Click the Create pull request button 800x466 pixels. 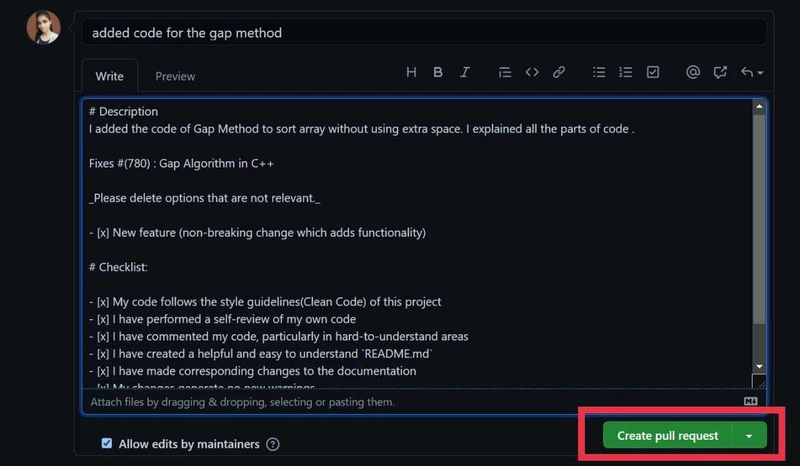tap(667, 435)
